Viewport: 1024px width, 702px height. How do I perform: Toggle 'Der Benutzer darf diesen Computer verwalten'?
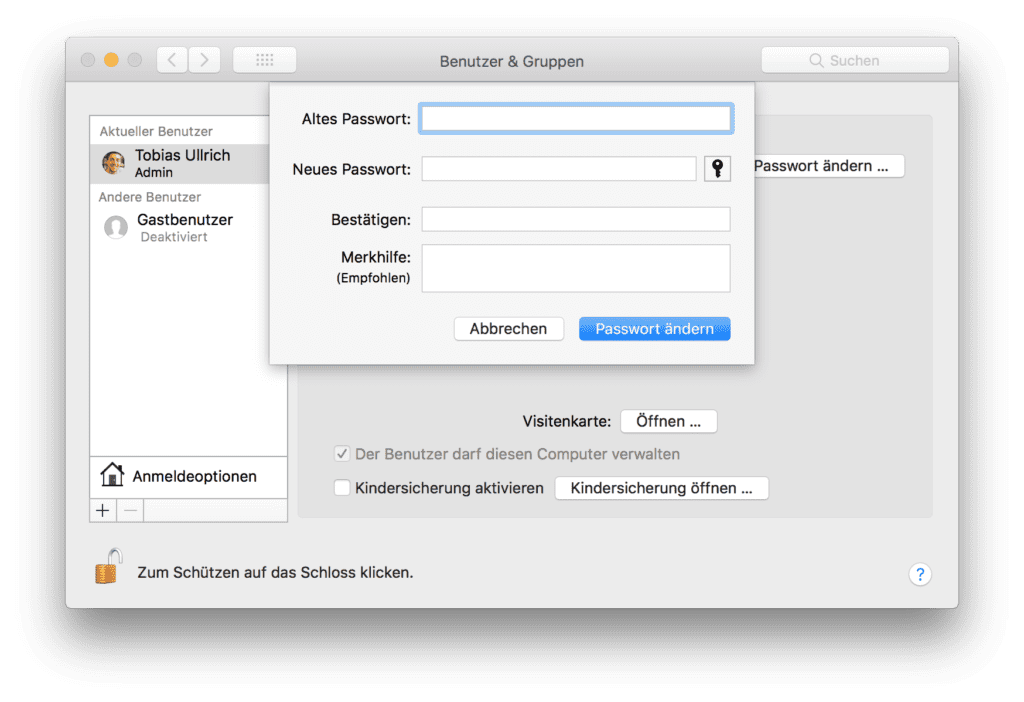(342, 454)
